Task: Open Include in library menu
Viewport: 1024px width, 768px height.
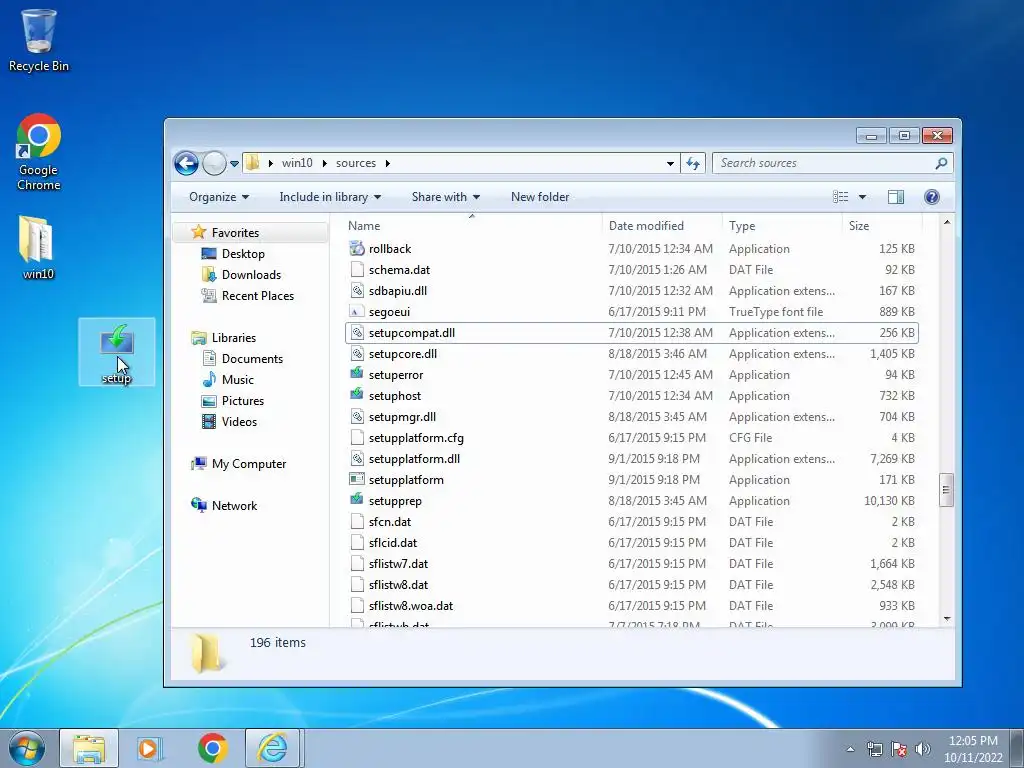Action: pos(330,197)
